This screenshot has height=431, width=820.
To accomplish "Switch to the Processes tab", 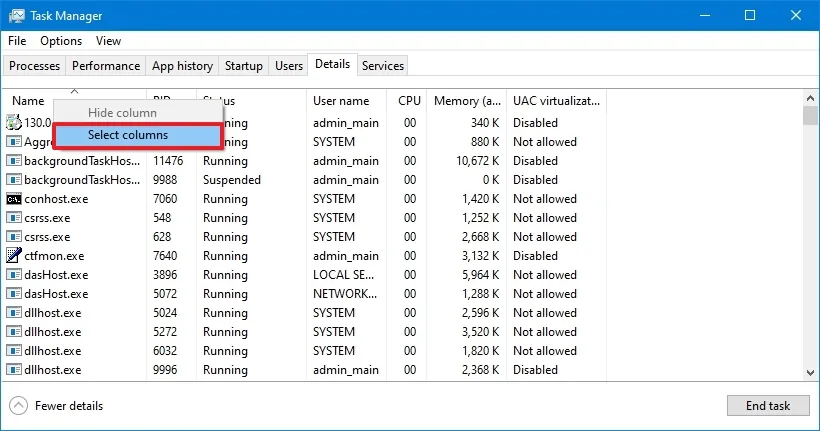I will click(35, 66).
